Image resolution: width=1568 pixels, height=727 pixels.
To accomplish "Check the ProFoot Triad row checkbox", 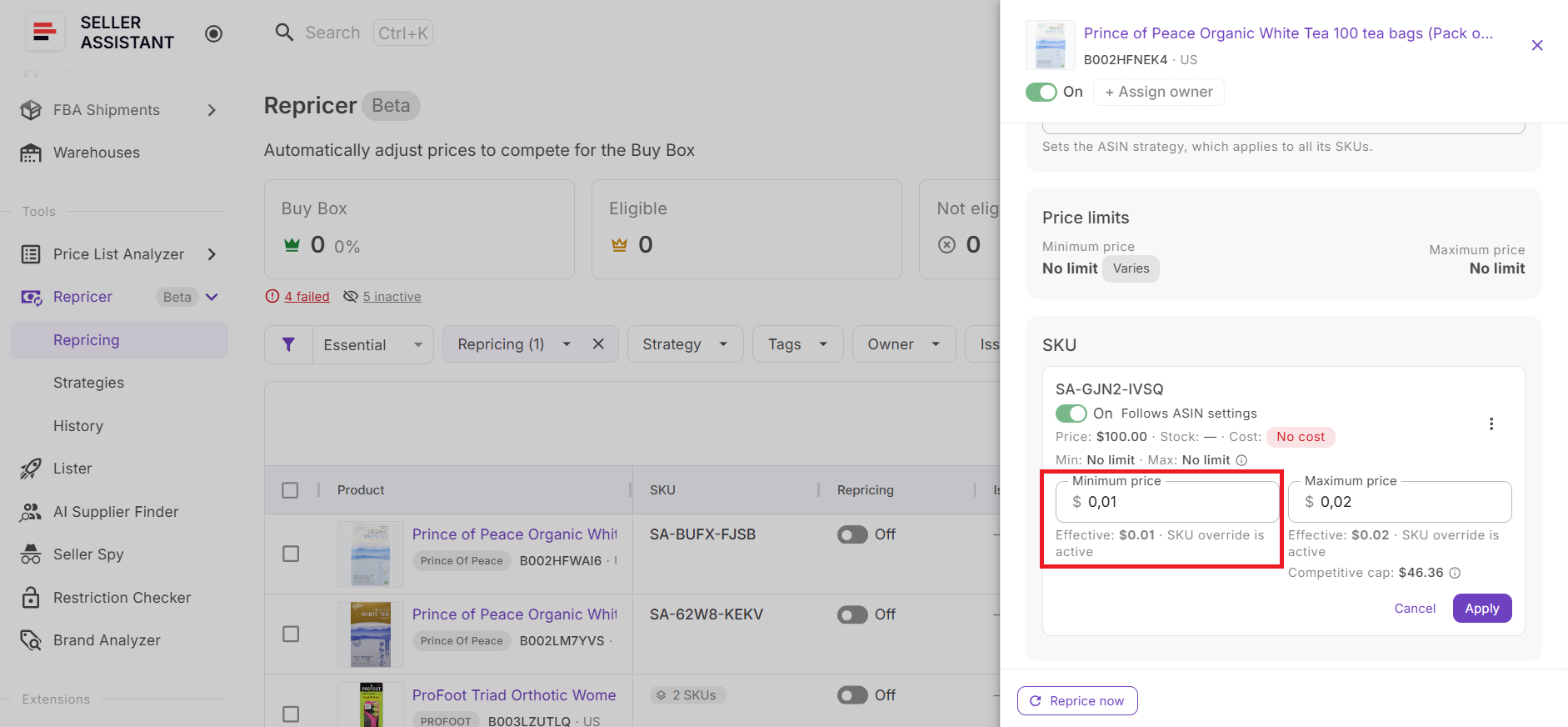I will click(291, 714).
